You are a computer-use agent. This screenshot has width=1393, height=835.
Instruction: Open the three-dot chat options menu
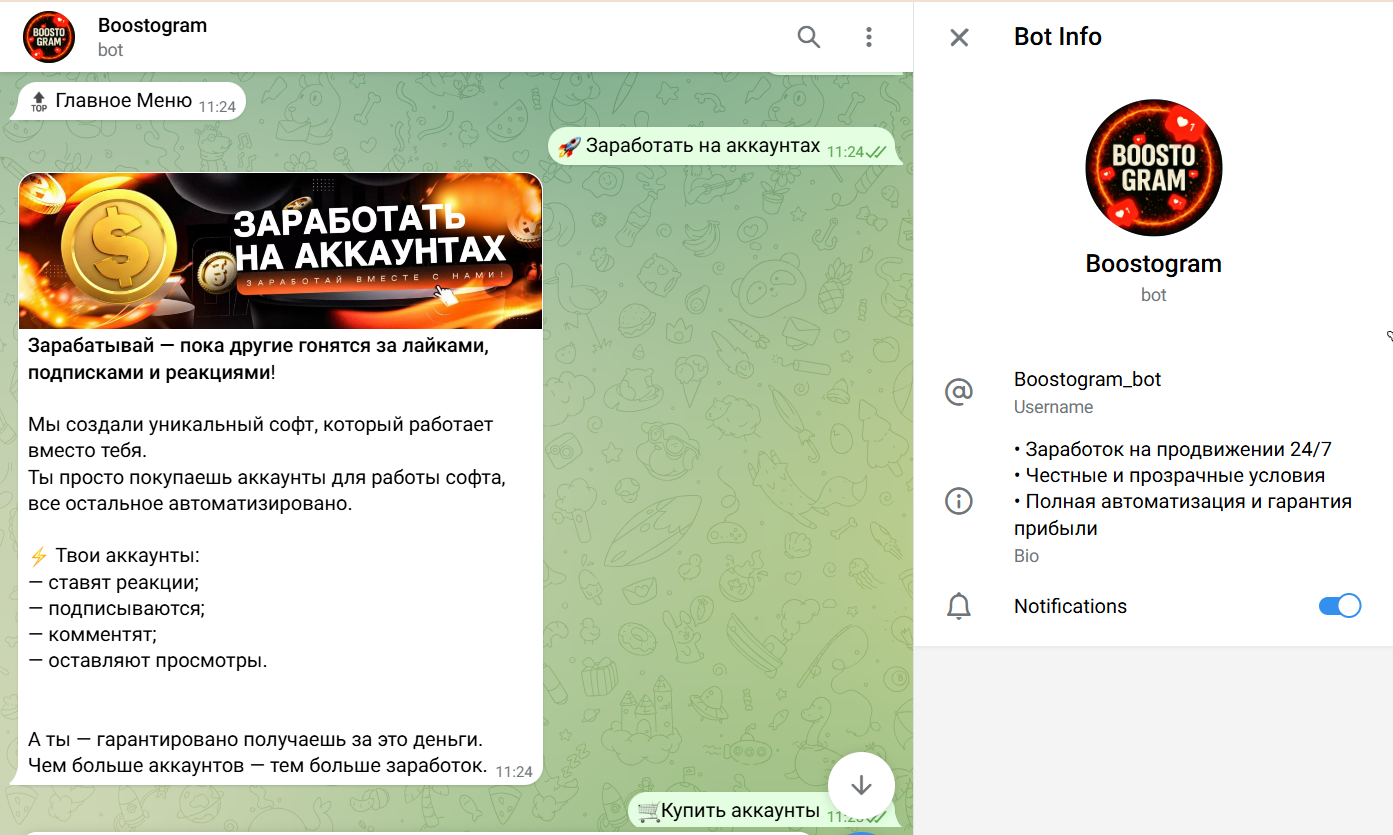point(868,36)
